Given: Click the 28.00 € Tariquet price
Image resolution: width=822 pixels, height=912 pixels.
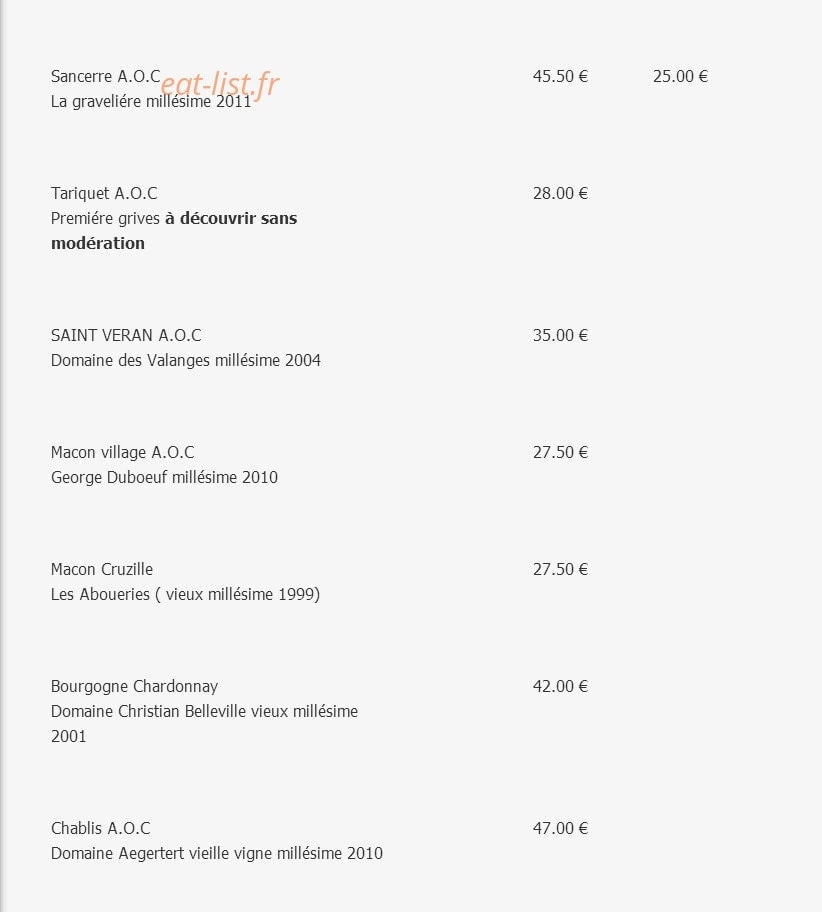Looking at the screenshot, I should tap(560, 193).
